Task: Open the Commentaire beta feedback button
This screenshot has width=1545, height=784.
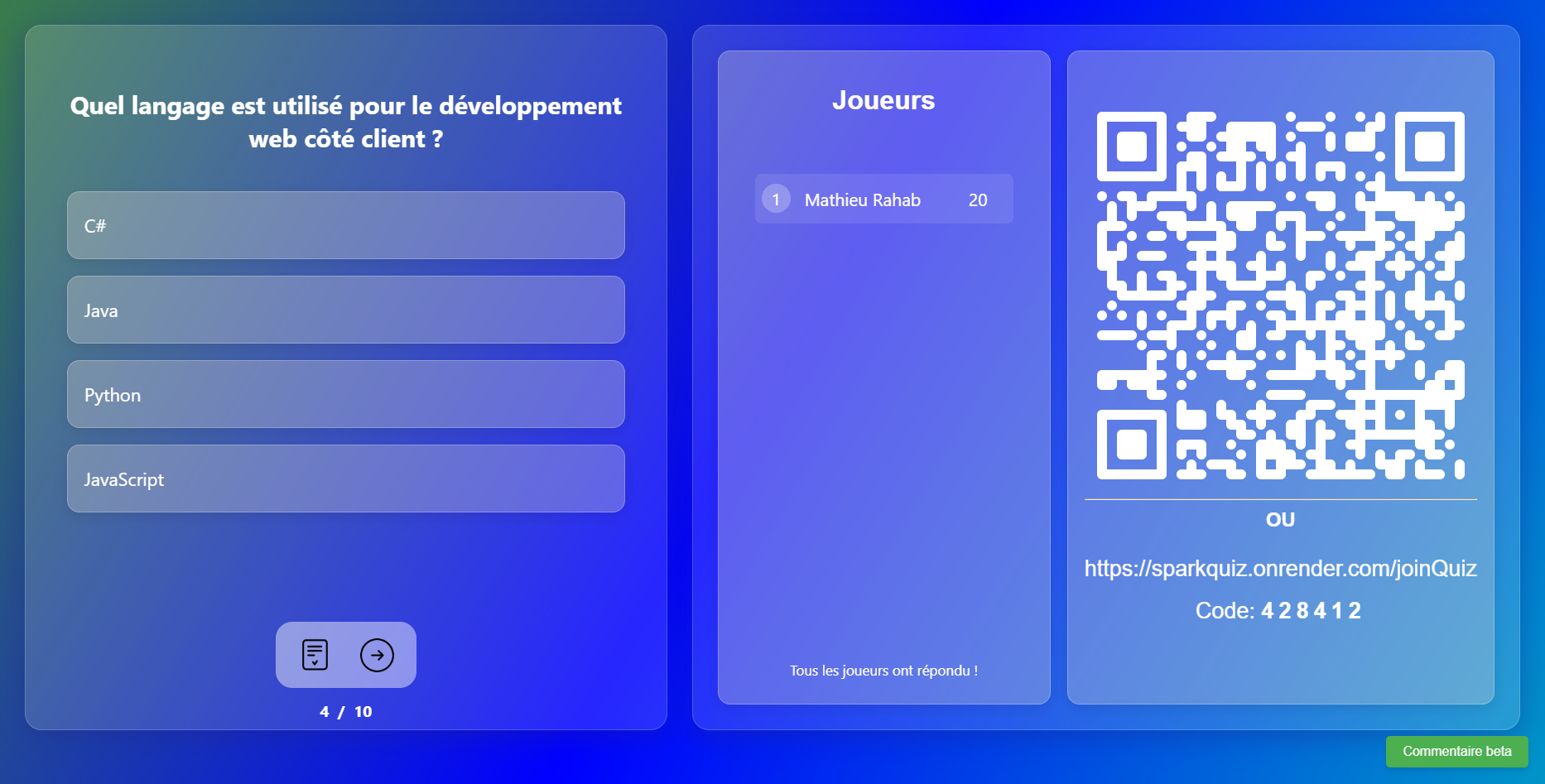Action: click(1456, 751)
